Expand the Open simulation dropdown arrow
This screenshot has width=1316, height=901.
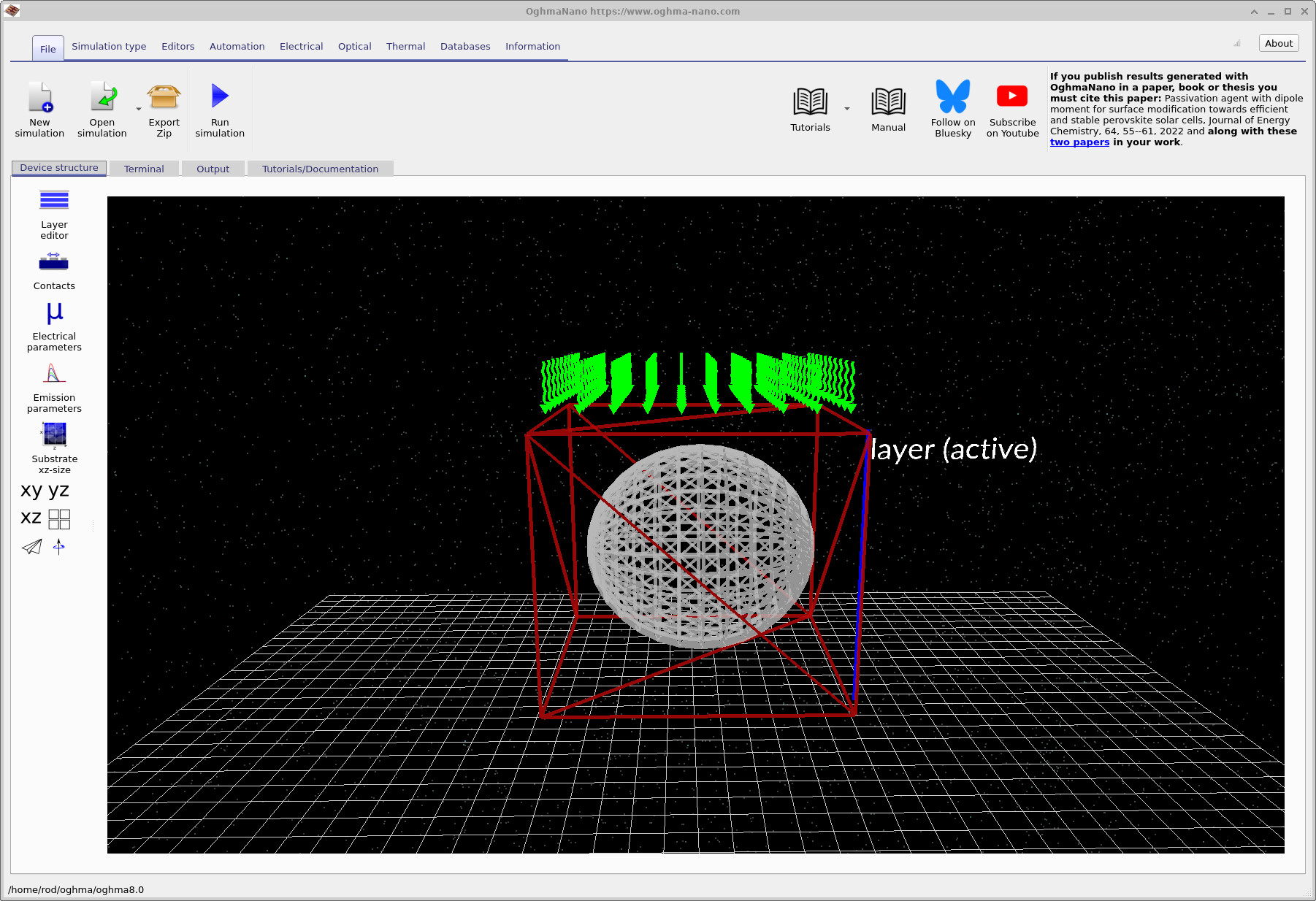tap(139, 110)
